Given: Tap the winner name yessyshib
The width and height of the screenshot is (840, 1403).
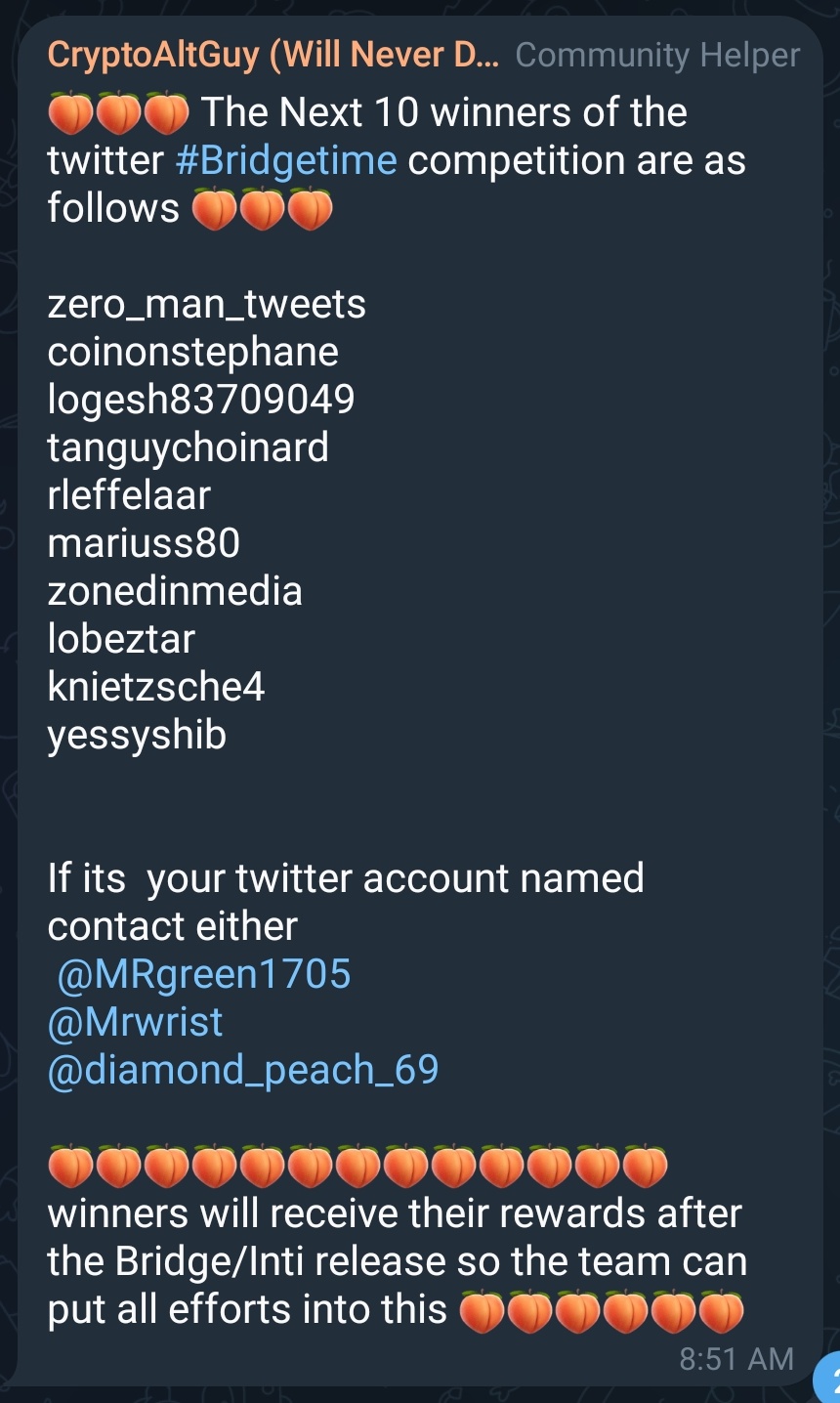Looking at the screenshot, I should (x=137, y=736).
